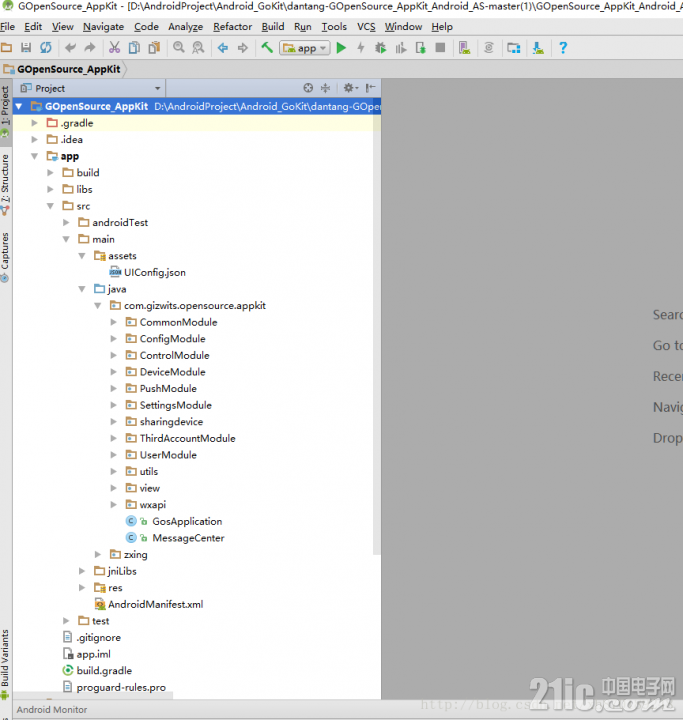The image size is (683, 720).
Task: Click the Undo arrow icon
Action: point(70,48)
